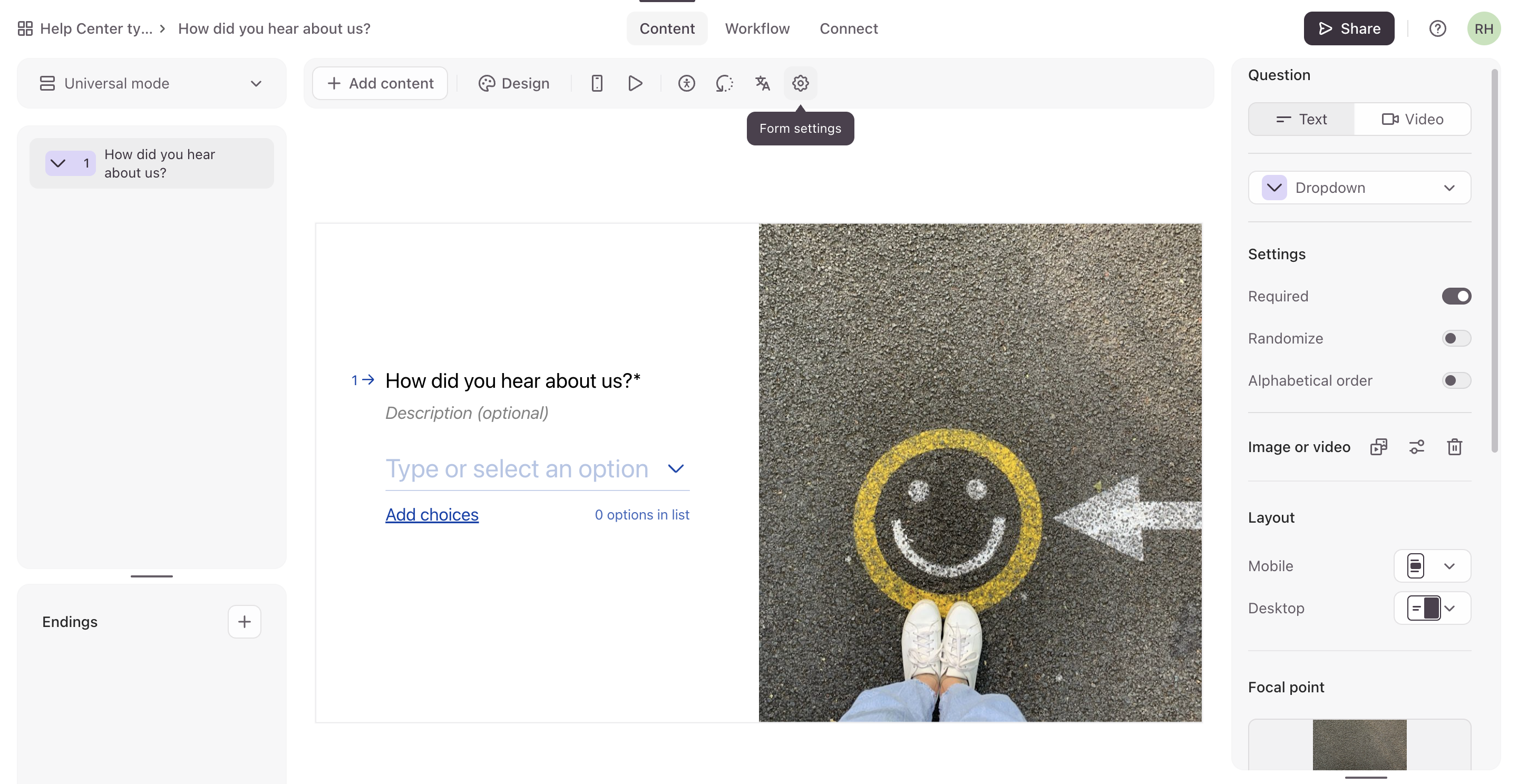The height and width of the screenshot is (784, 1518).
Task: Switch question to Text mode
Action: (1301, 119)
